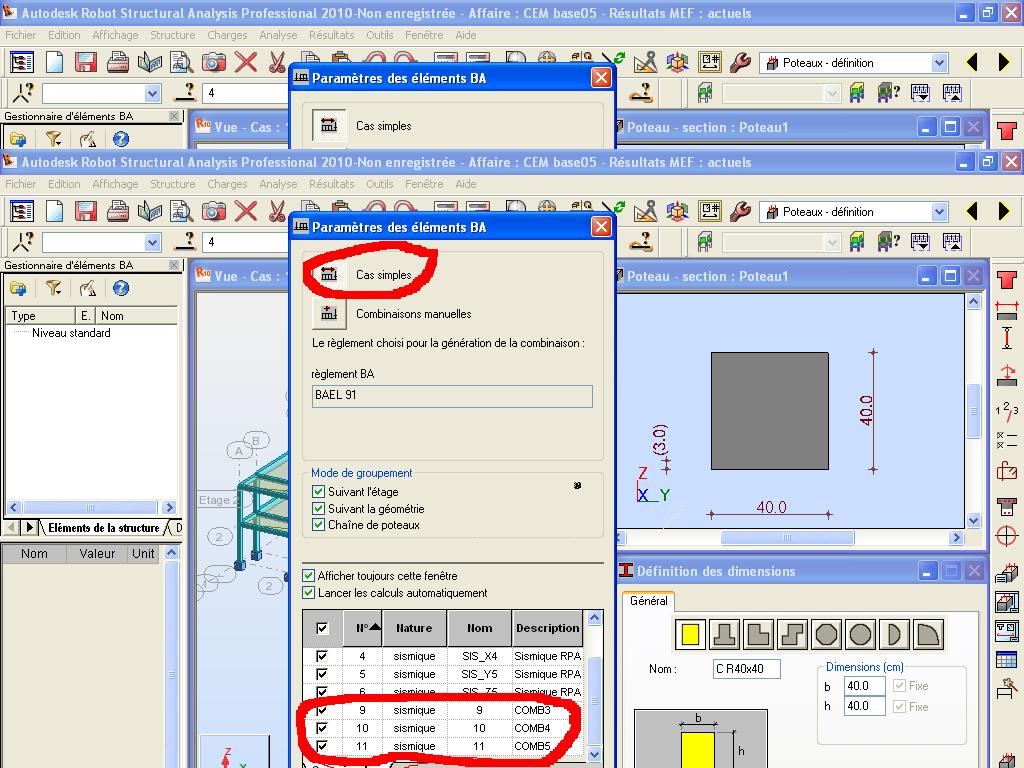1024x768 pixels.
Task: Click left scroll arrow of Gestionnaire tree panel
Action: click(13, 507)
